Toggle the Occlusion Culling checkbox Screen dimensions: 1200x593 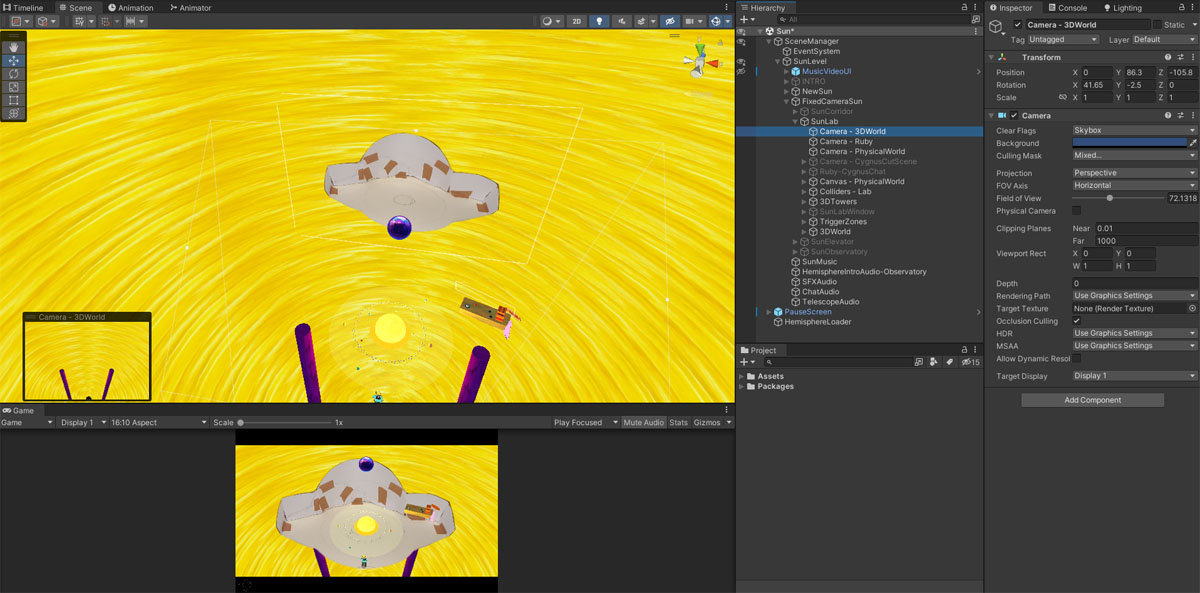click(x=1076, y=321)
